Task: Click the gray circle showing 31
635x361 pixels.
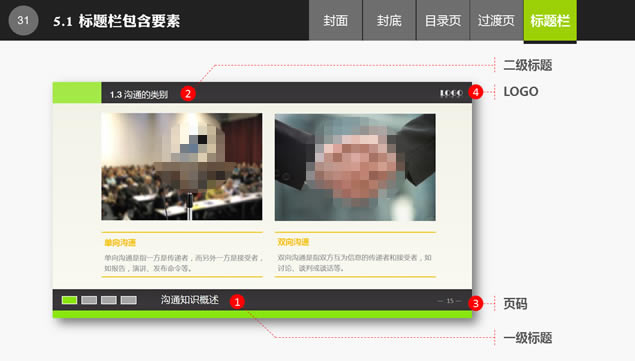Action: coord(23,20)
